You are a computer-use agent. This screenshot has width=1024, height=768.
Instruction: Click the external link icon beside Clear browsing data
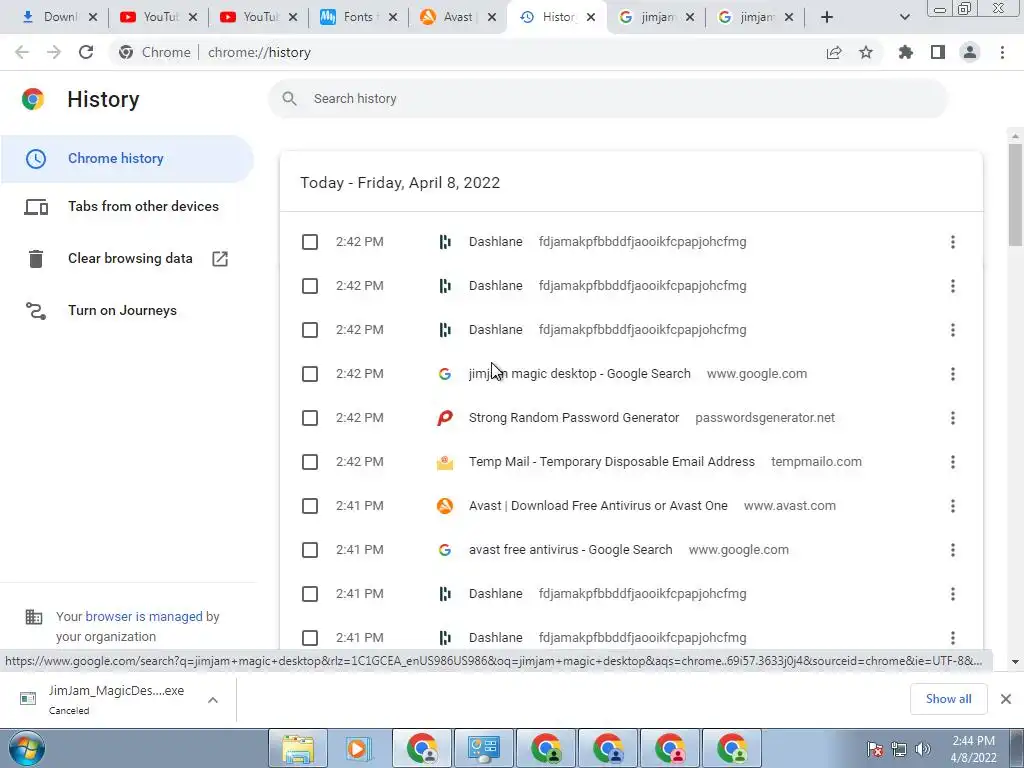(220, 259)
